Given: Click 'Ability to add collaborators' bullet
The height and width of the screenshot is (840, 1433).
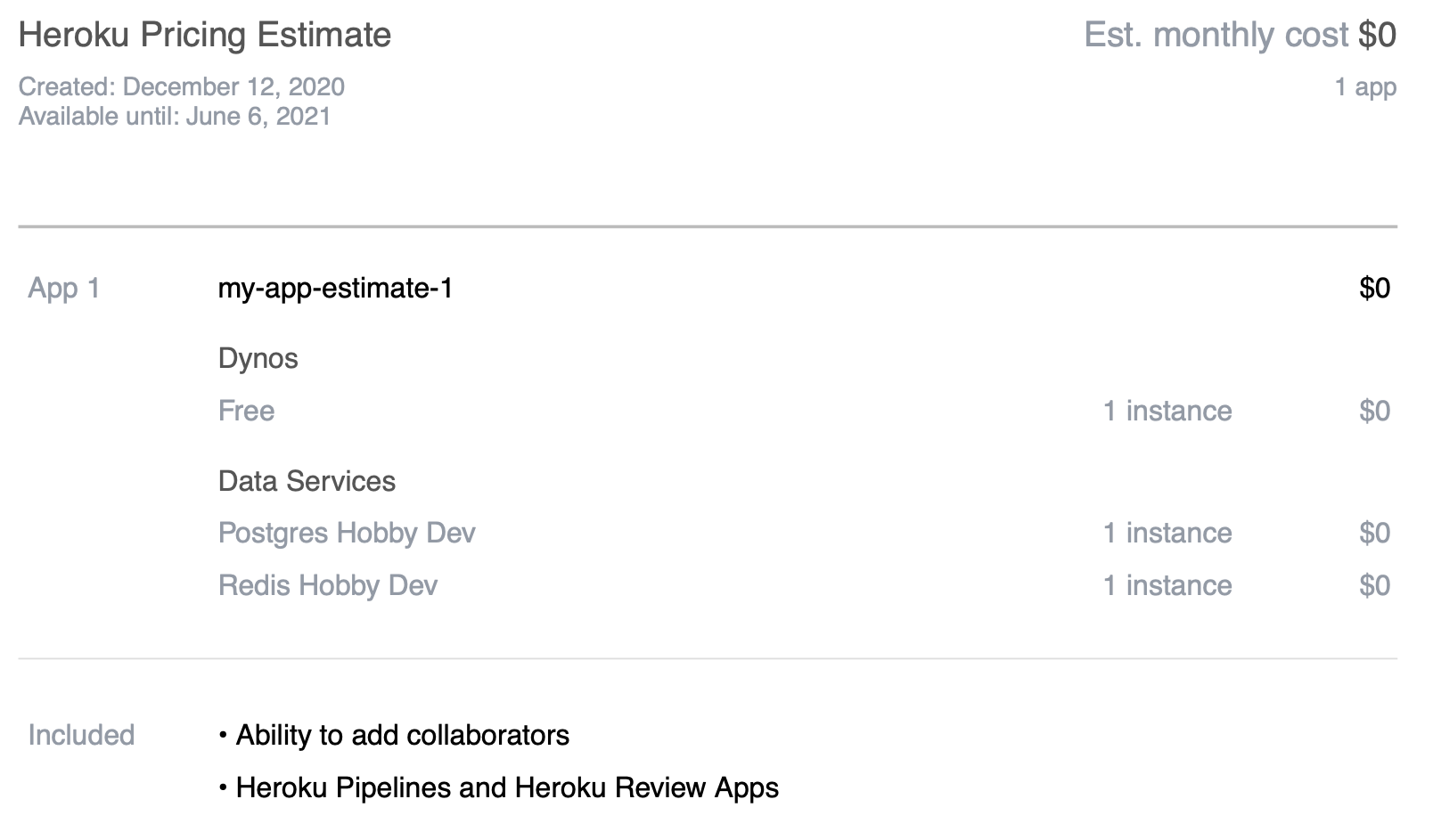Looking at the screenshot, I should pyautogui.click(x=394, y=735).
